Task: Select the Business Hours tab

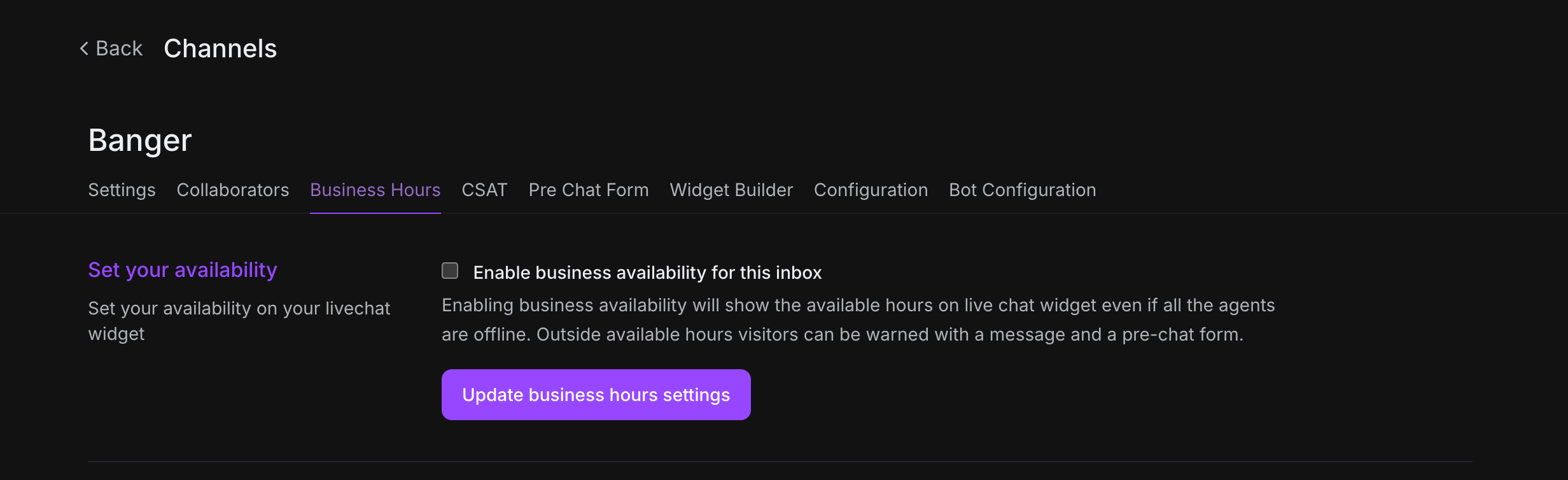Action: click(375, 190)
